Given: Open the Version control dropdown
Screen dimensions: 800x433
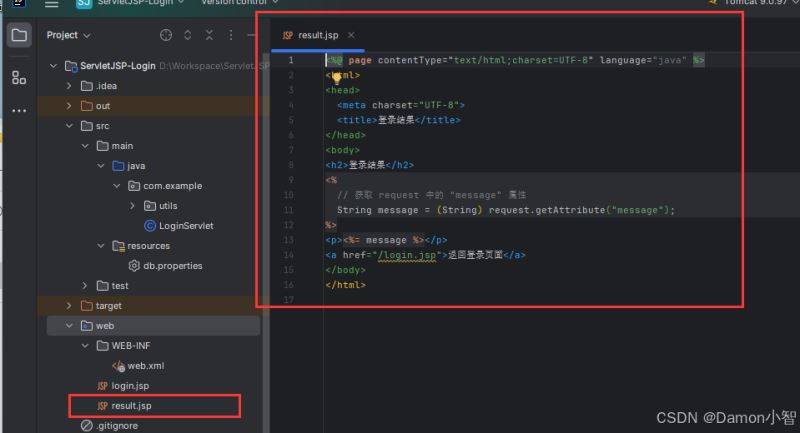Looking at the screenshot, I should point(233,3).
